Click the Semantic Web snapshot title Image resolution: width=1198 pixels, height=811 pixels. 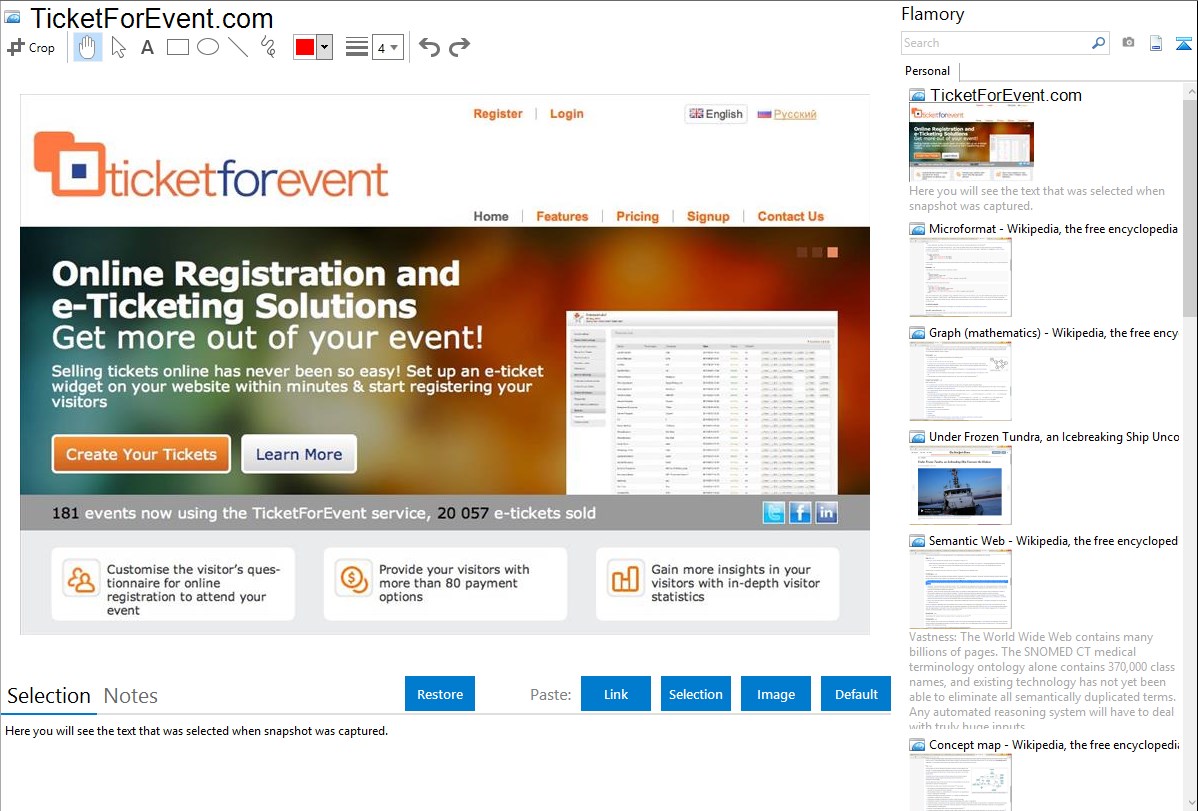(1053, 540)
